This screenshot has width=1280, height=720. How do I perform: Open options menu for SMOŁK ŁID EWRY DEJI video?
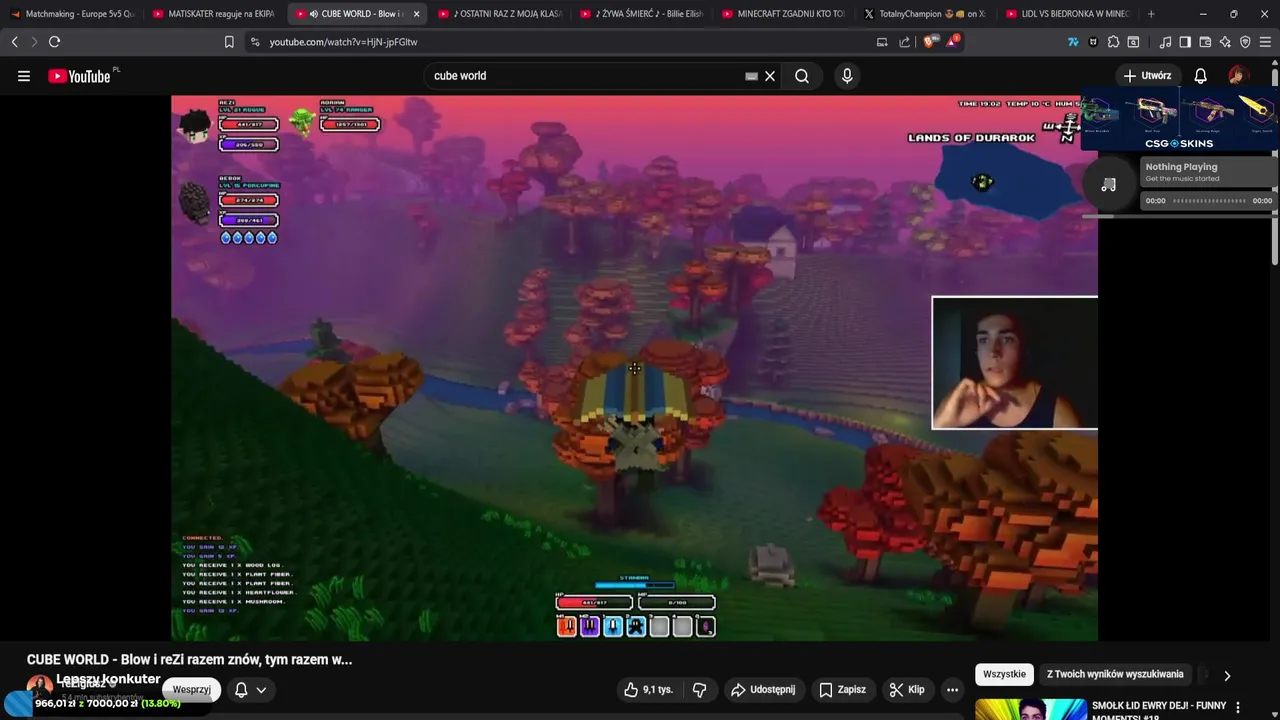(1238, 708)
